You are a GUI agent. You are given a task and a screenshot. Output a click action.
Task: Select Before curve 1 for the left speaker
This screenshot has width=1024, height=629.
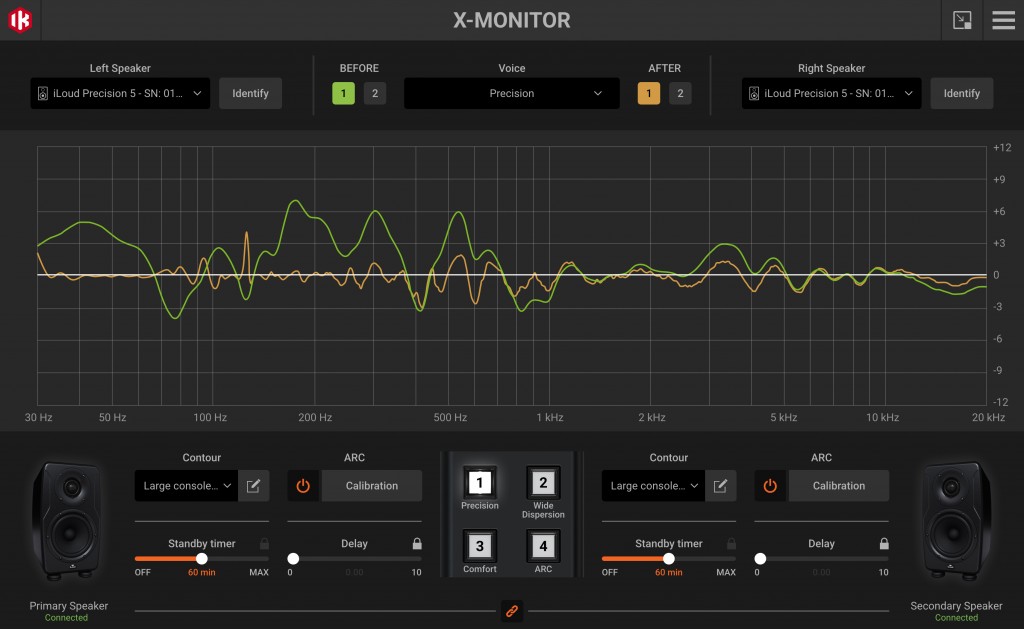click(344, 93)
